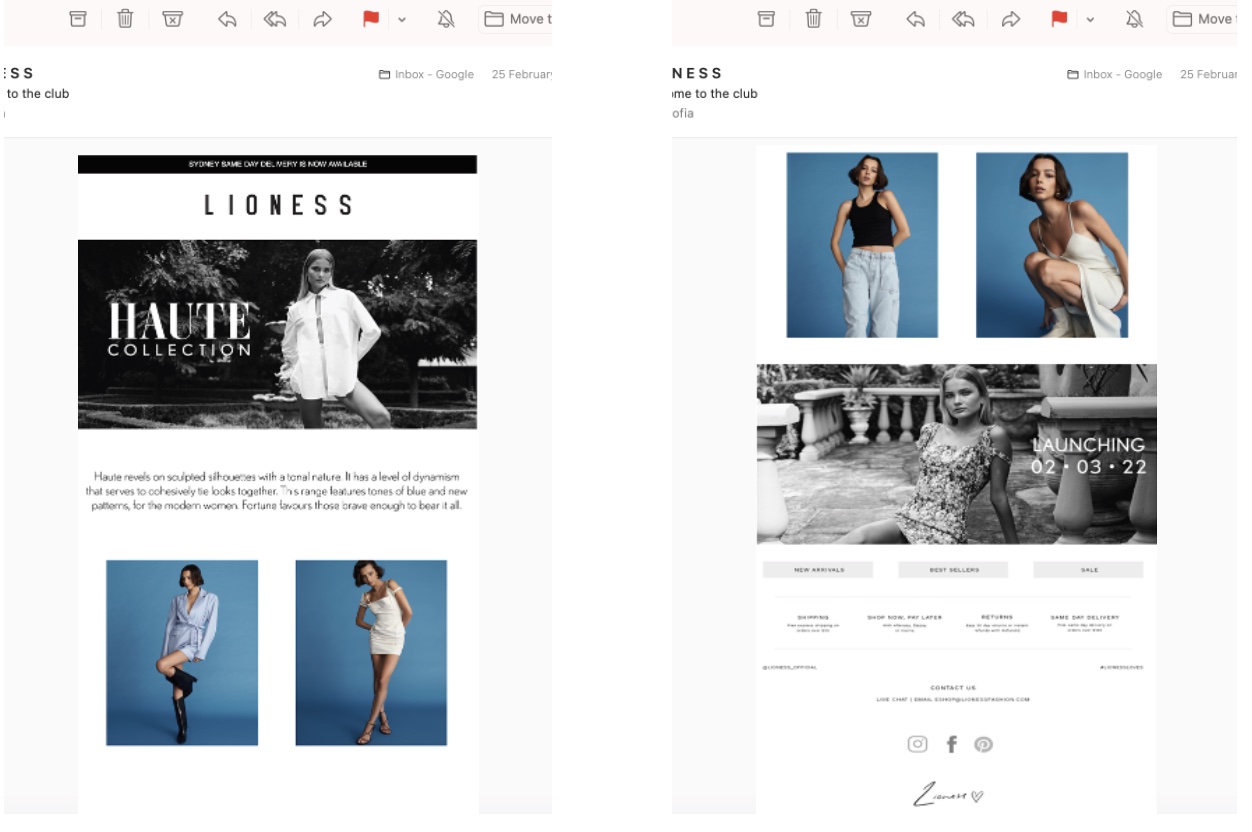Click Reply All in the left window
This screenshot has width=1252, height=832.
point(275,18)
